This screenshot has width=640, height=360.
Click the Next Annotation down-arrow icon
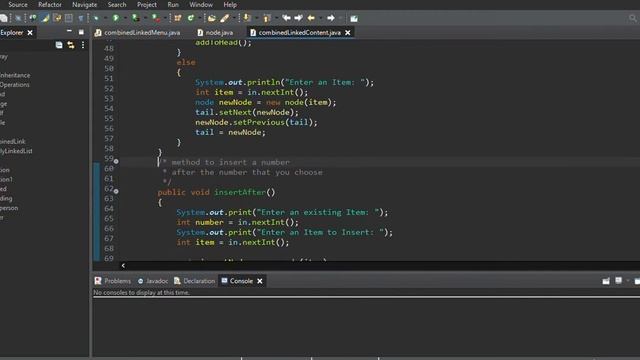(247, 18)
